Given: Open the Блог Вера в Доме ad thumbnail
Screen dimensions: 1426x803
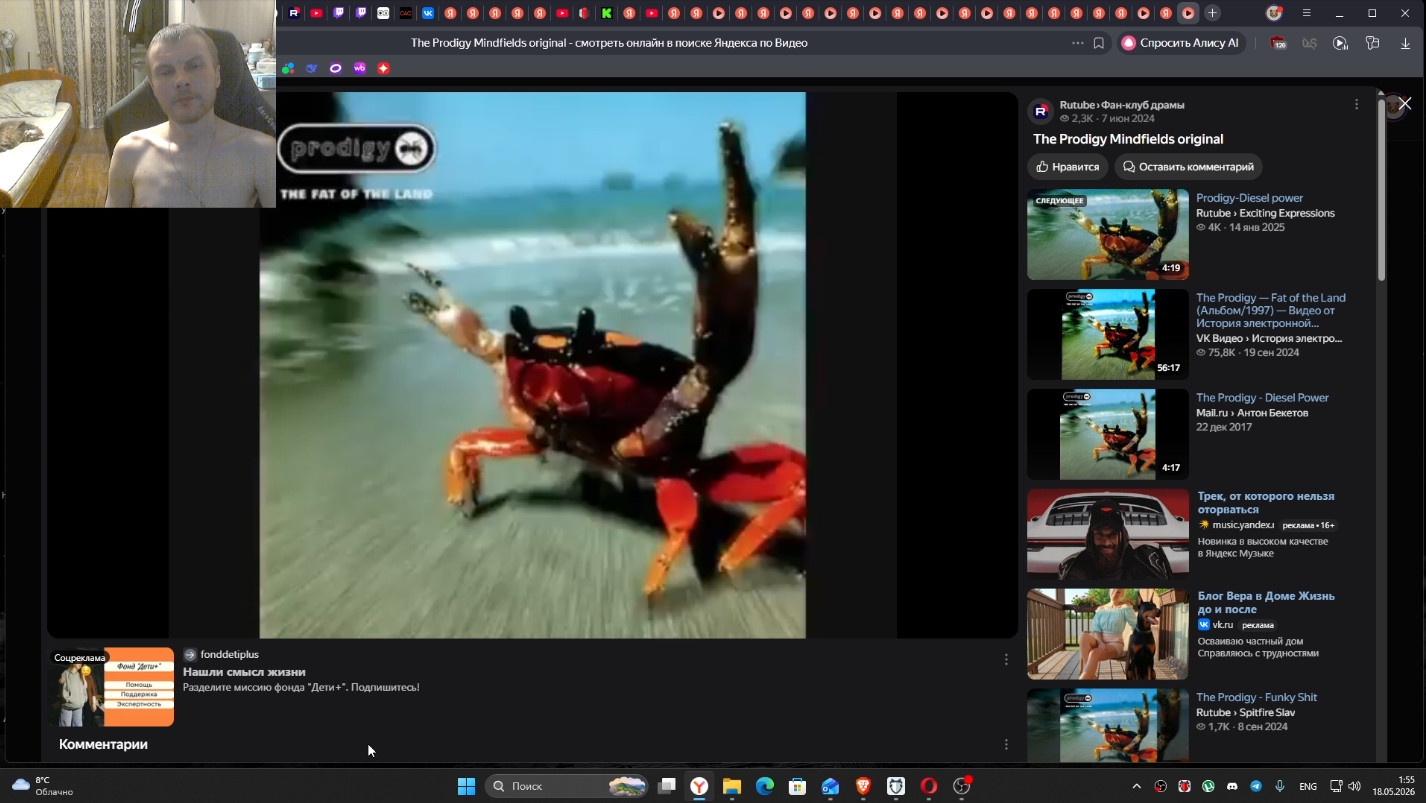Looking at the screenshot, I should (1108, 634).
